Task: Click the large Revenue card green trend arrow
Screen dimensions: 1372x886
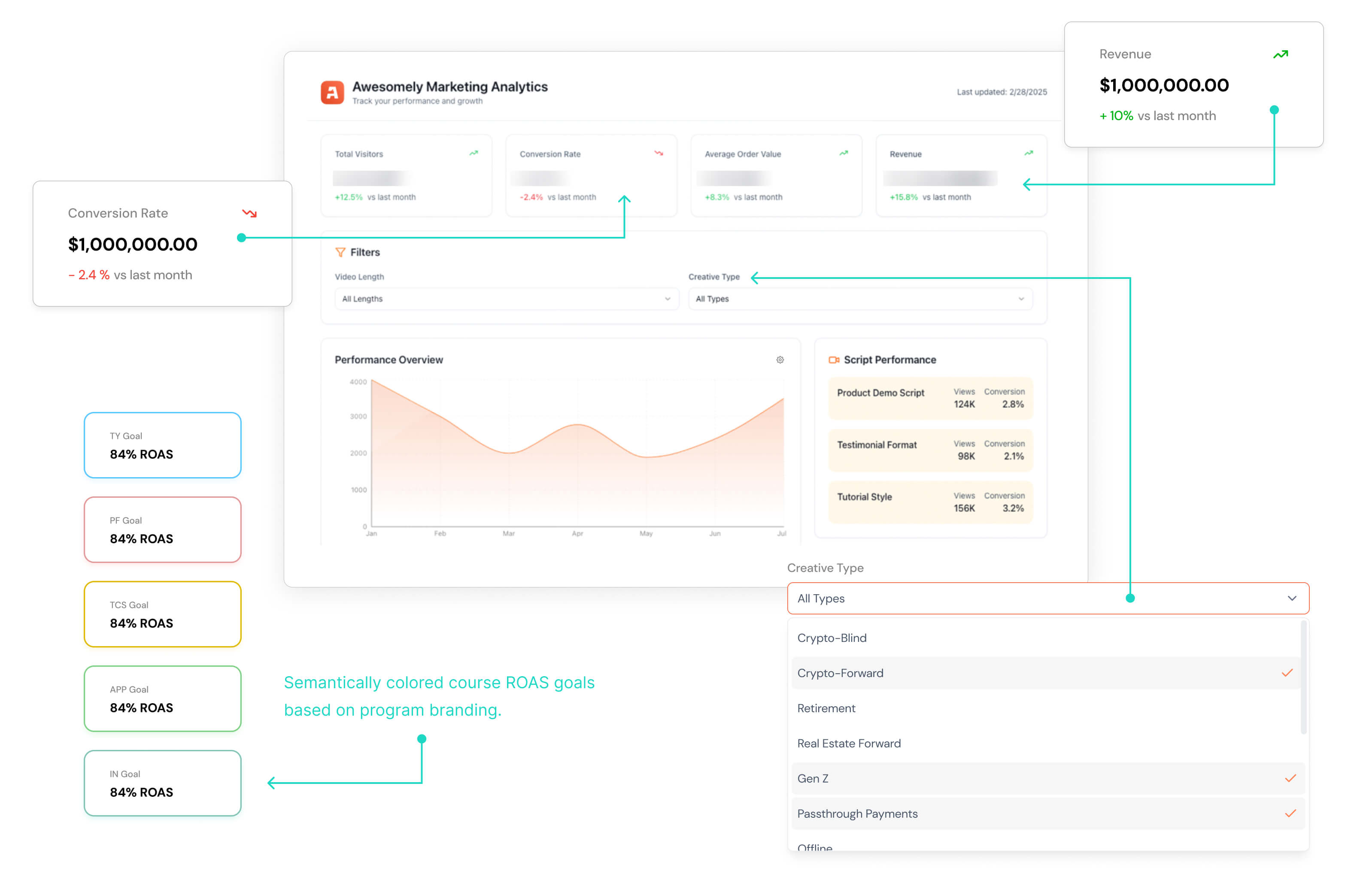Action: (1281, 54)
